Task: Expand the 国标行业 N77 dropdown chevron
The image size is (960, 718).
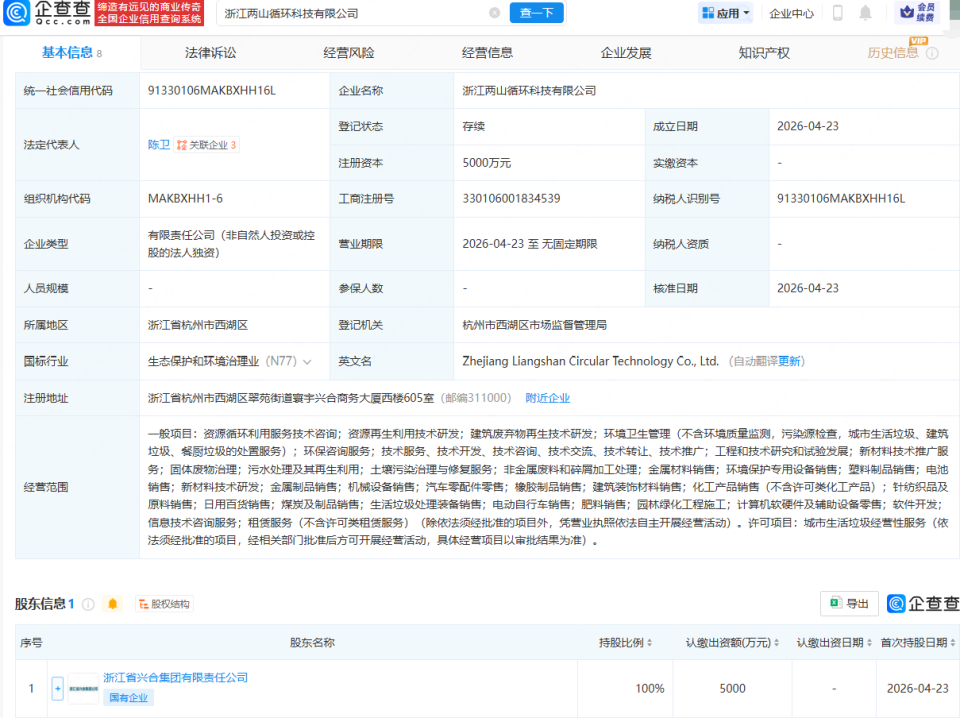Action: 307,362
